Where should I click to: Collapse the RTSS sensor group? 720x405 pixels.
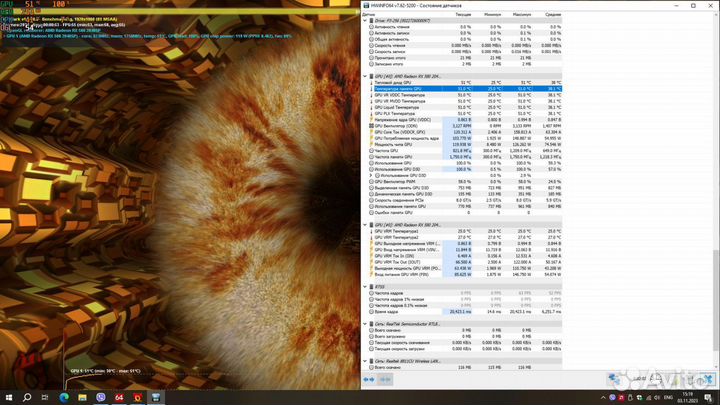coord(365,287)
